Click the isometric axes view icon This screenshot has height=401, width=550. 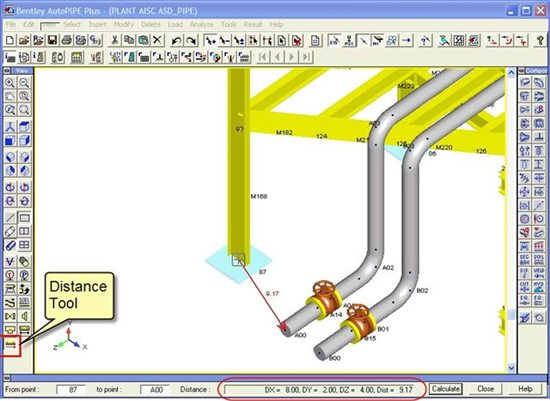pos(10,127)
